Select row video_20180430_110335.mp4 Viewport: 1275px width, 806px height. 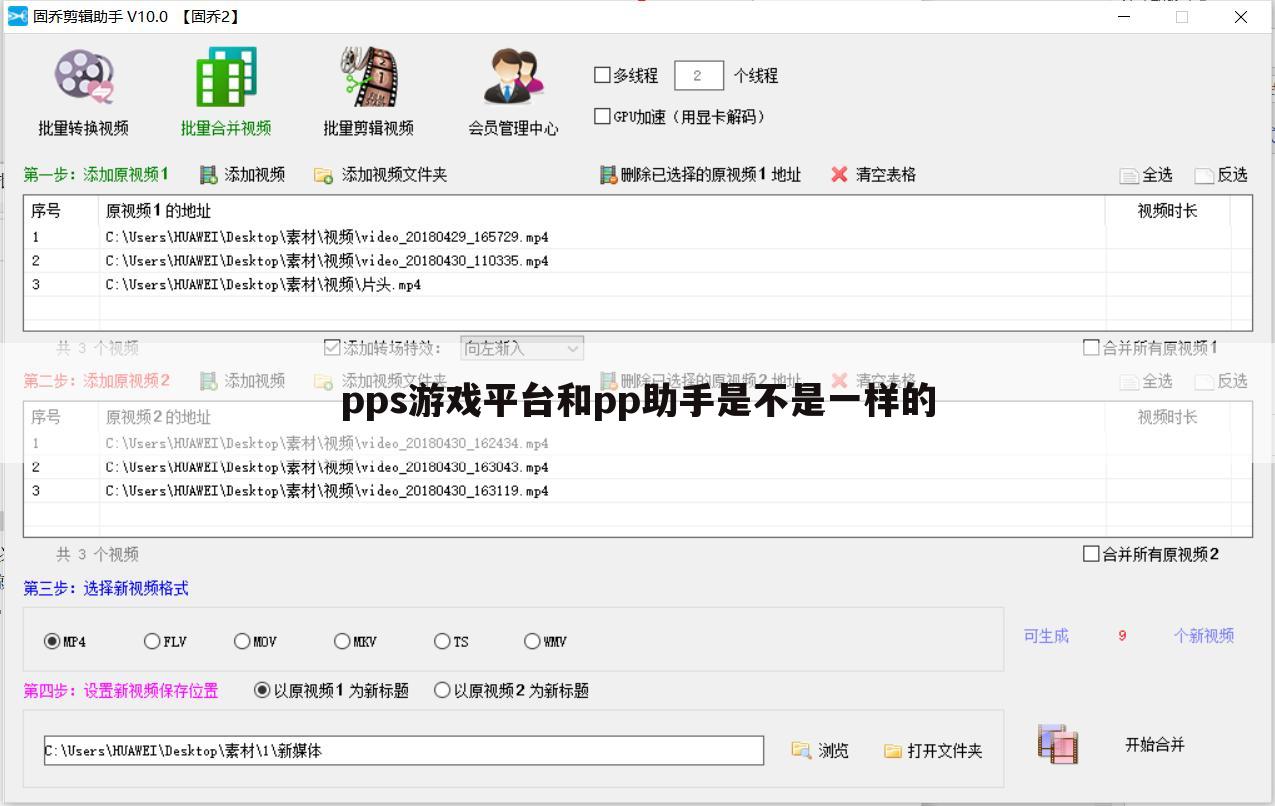tap(637, 261)
